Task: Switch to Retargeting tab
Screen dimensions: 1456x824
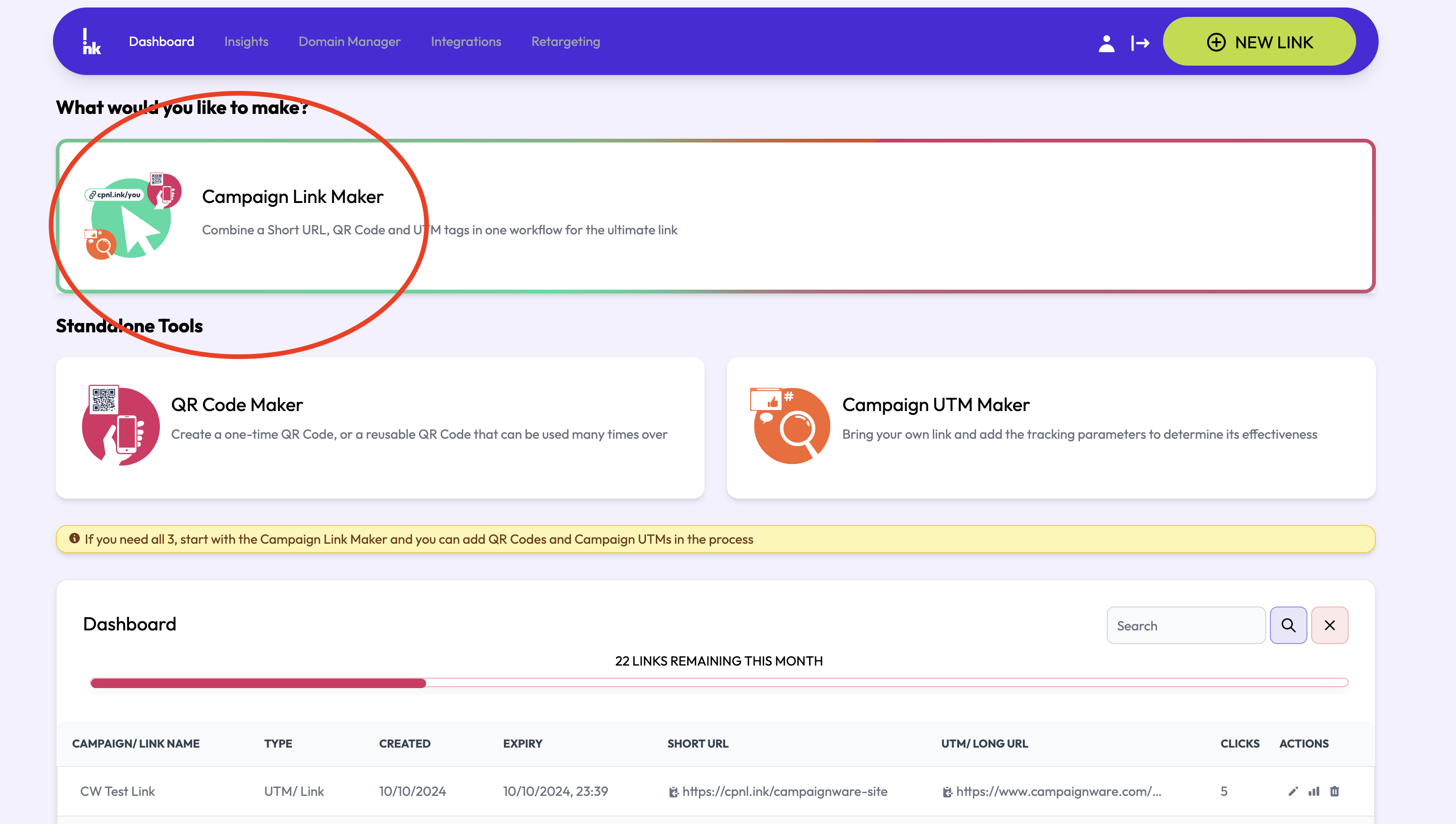Action: click(x=565, y=42)
